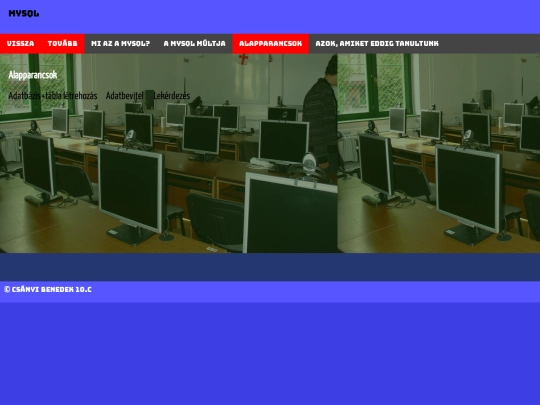
Task: Open 'Azok, amiket eddig tanultunk' menu item
Action: click(377, 43)
